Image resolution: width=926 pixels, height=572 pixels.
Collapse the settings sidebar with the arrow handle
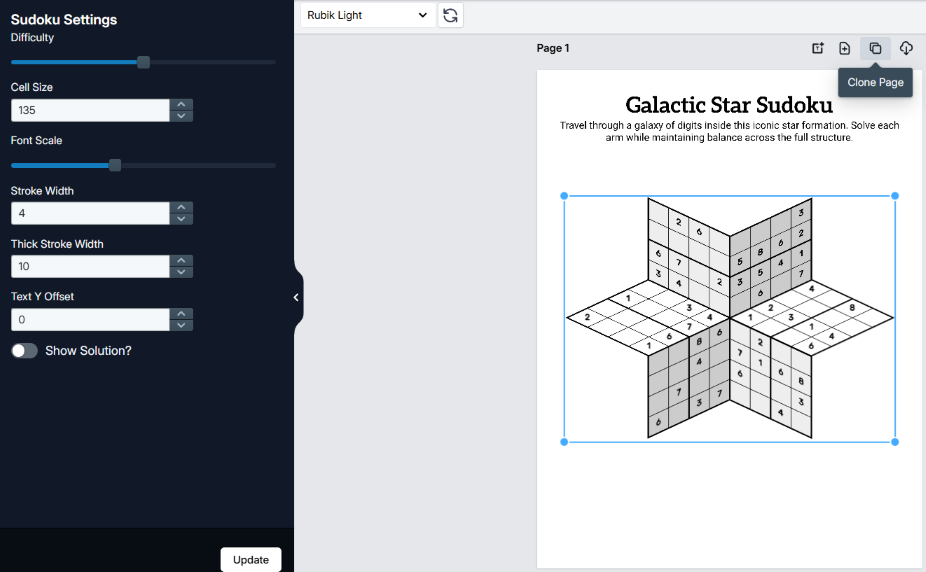[x=295, y=297]
